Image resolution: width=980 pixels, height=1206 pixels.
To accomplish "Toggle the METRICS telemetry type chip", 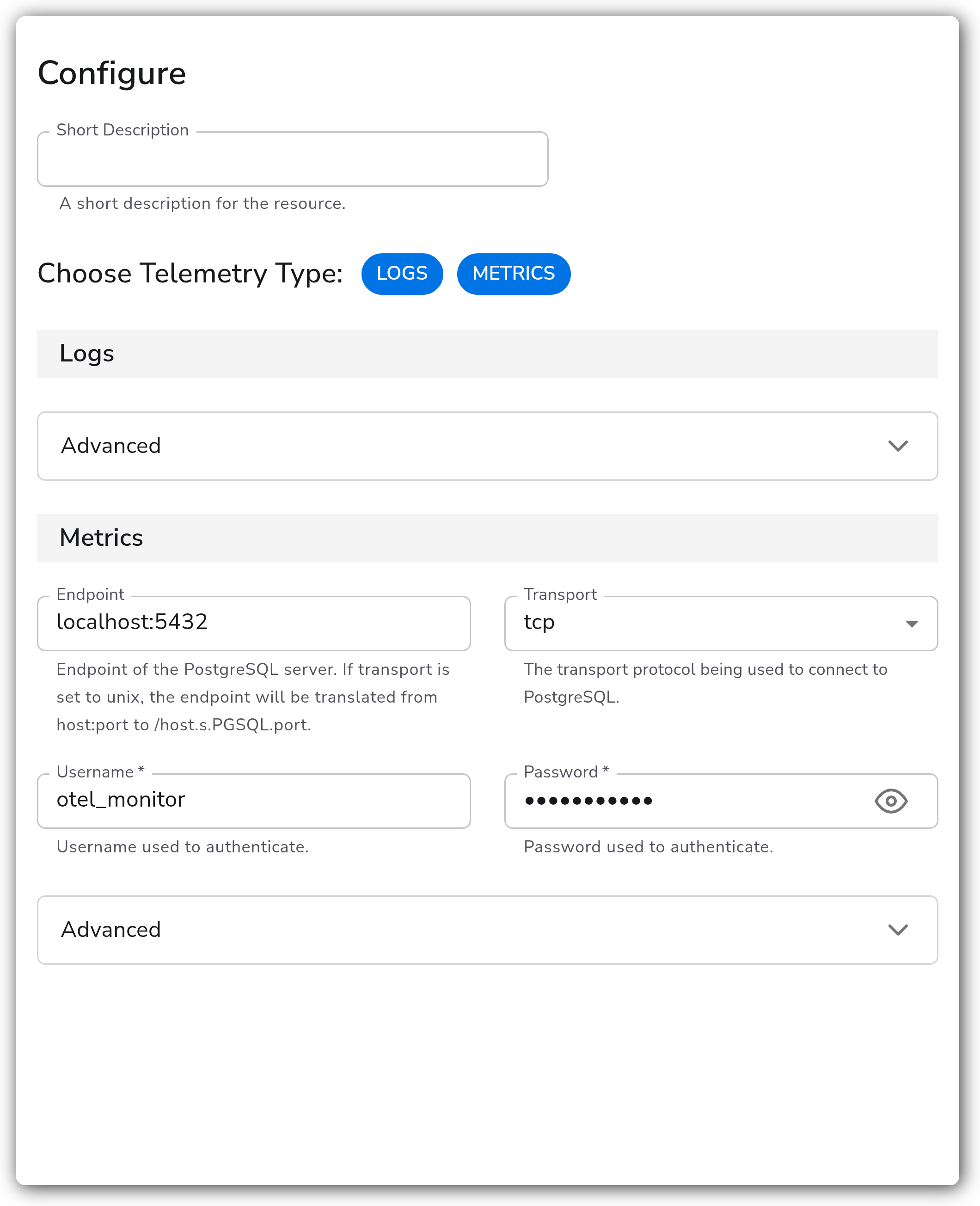I will point(514,274).
